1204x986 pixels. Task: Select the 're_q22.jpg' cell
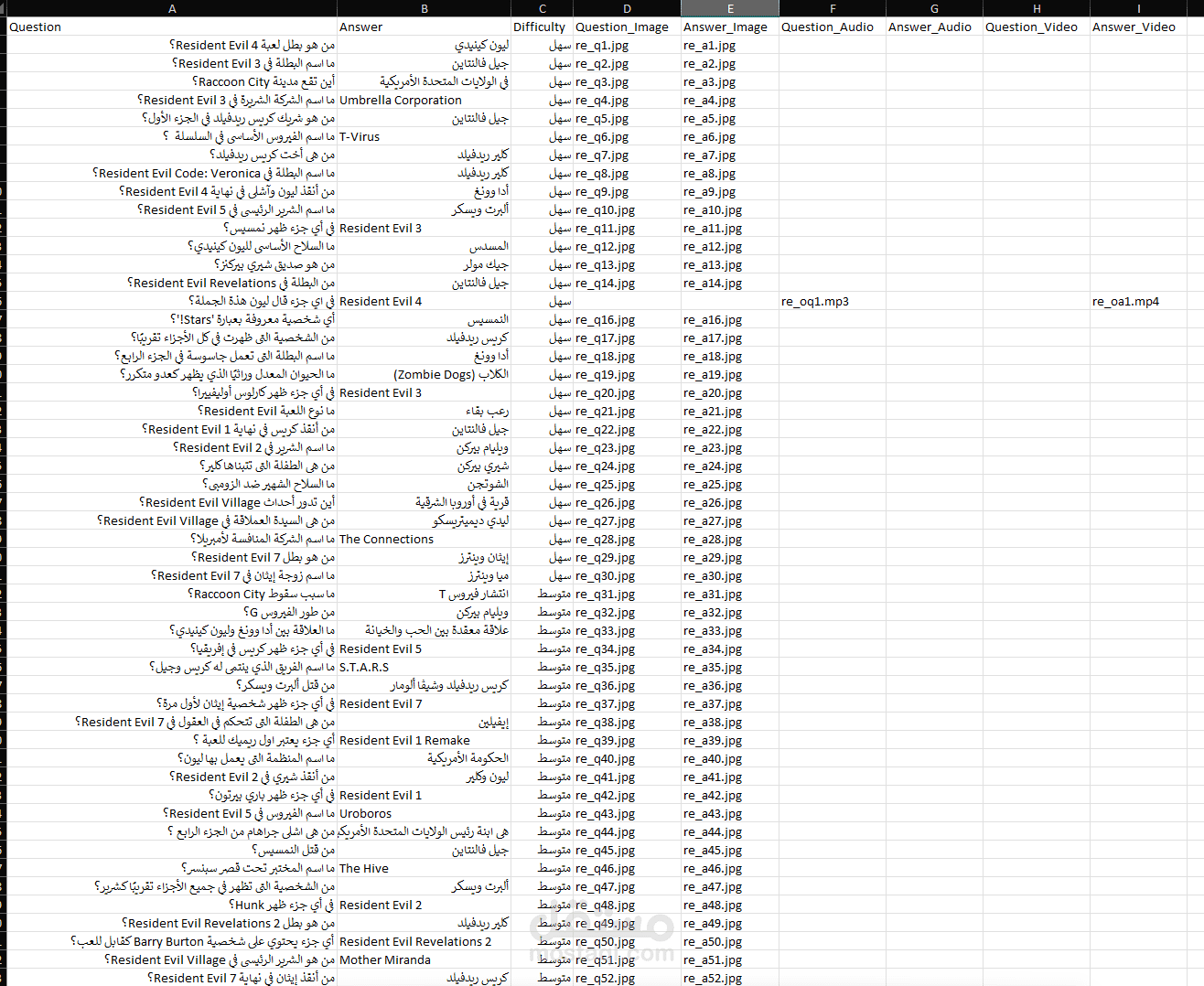point(627,429)
